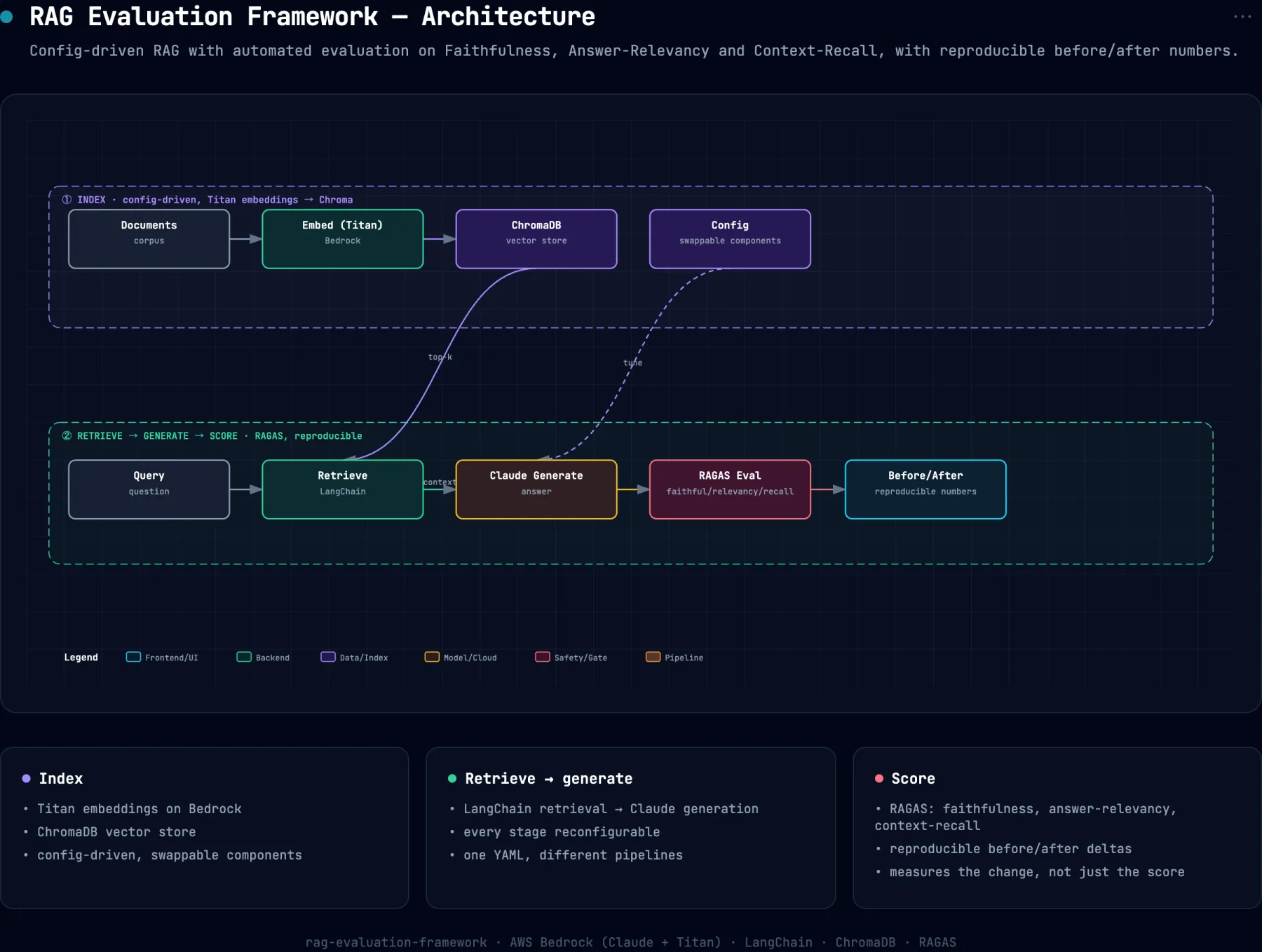
Task: Click 'config-driven, swappable components' bullet
Action: pos(169,855)
